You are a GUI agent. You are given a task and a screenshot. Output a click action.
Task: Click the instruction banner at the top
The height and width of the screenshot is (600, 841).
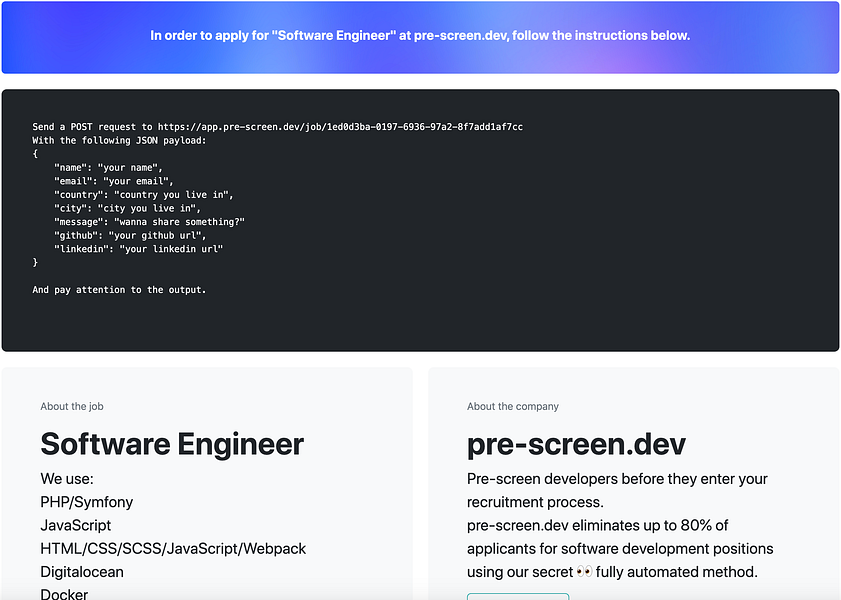[420, 35]
